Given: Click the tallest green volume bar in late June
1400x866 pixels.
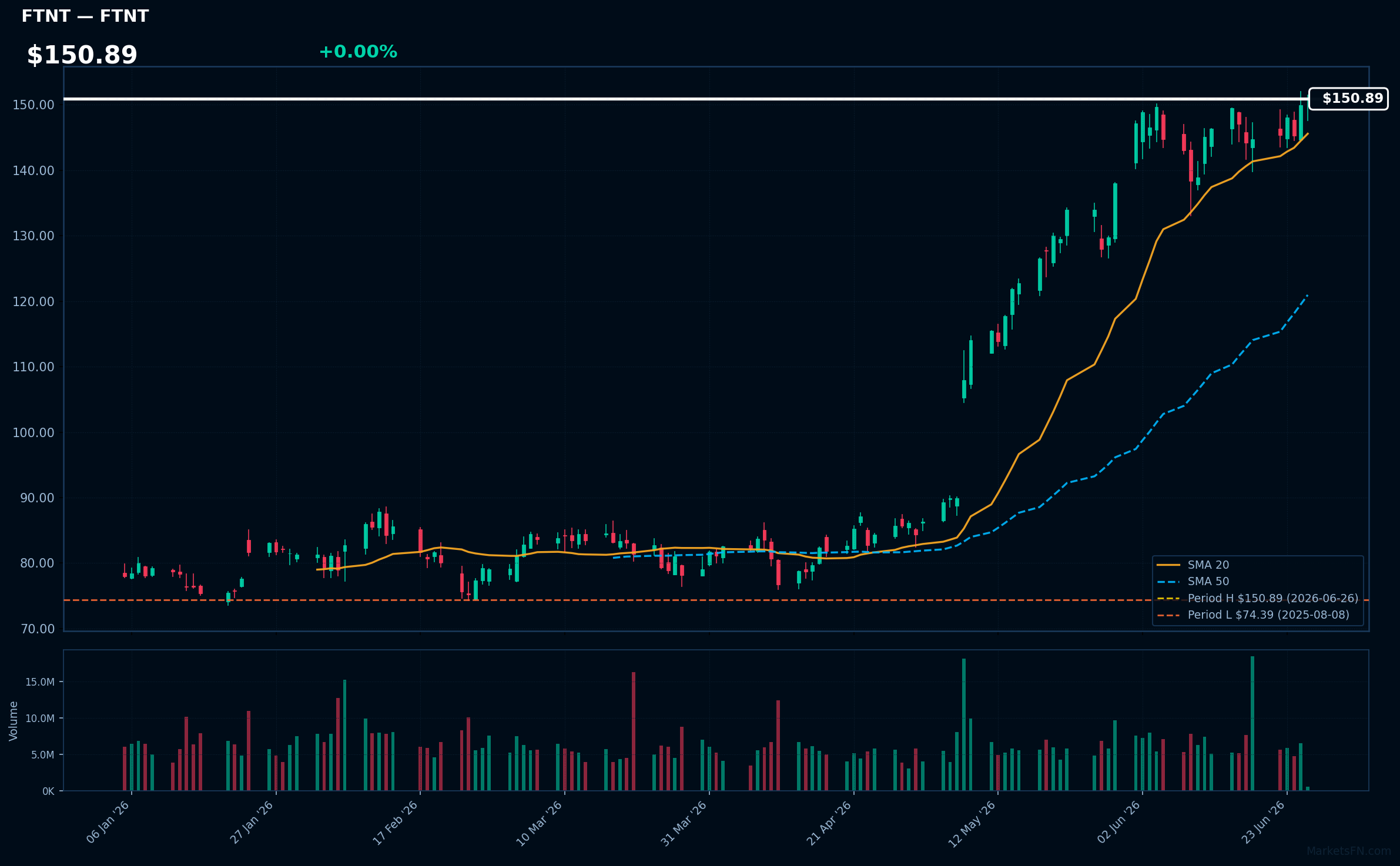Looking at the screenshot, I should pyautogui.click(x=1252, y=724).
